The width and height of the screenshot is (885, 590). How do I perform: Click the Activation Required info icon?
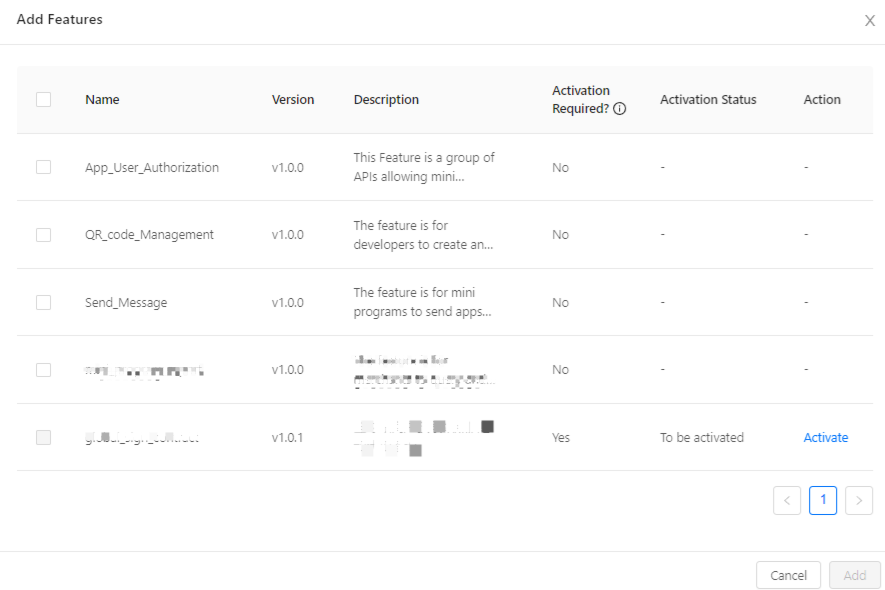click(x=620, y=109)
